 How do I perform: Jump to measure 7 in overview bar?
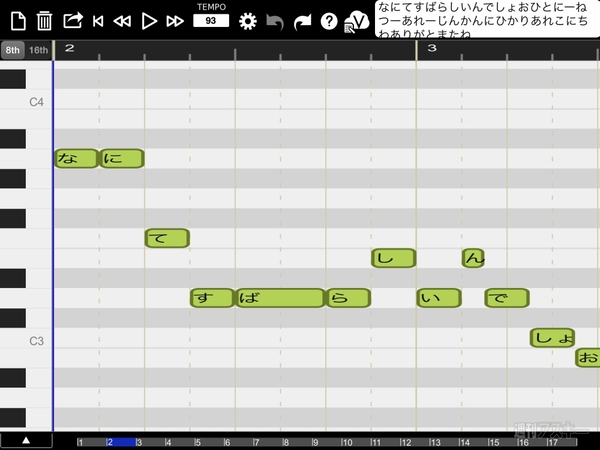click(267, 442)
